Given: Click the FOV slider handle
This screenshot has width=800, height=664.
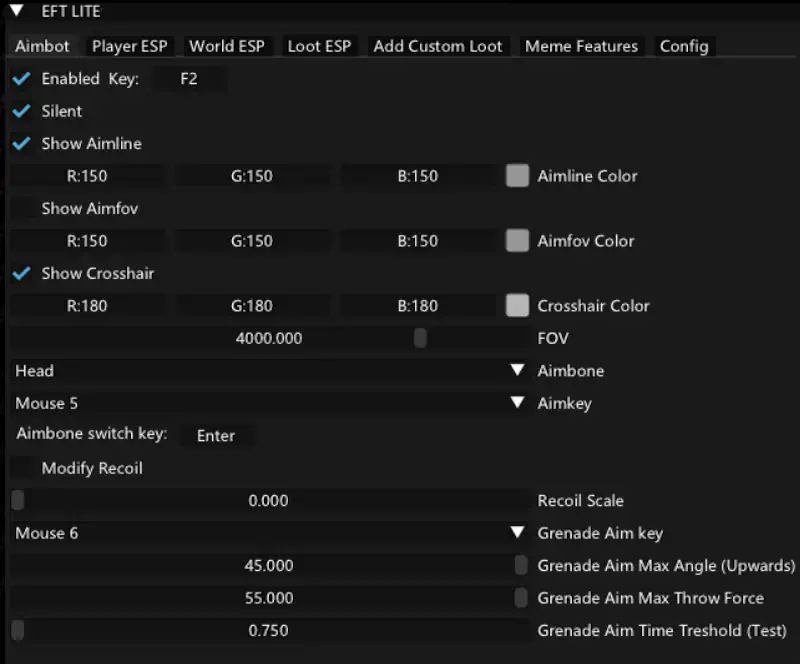Looking at the screenshot, I should 420,338.
